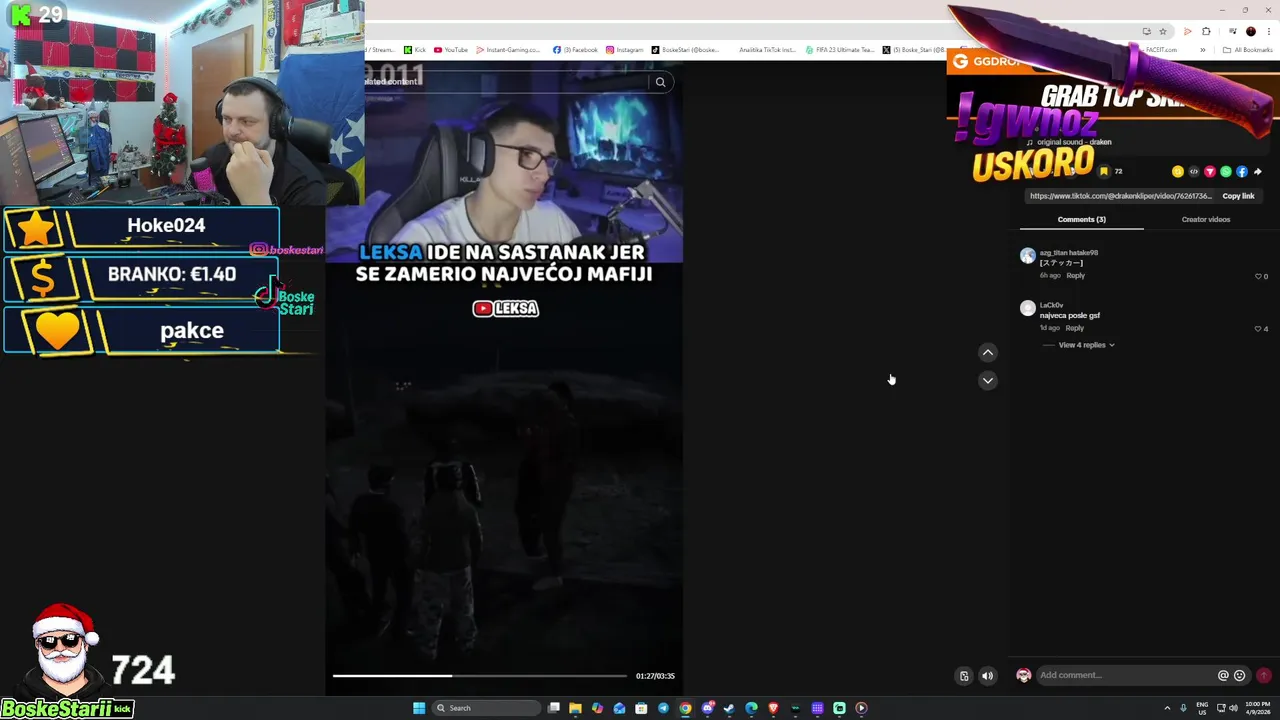
Task: Toggle auto-scroll icon beside the speaker
Action: (964, 676)
